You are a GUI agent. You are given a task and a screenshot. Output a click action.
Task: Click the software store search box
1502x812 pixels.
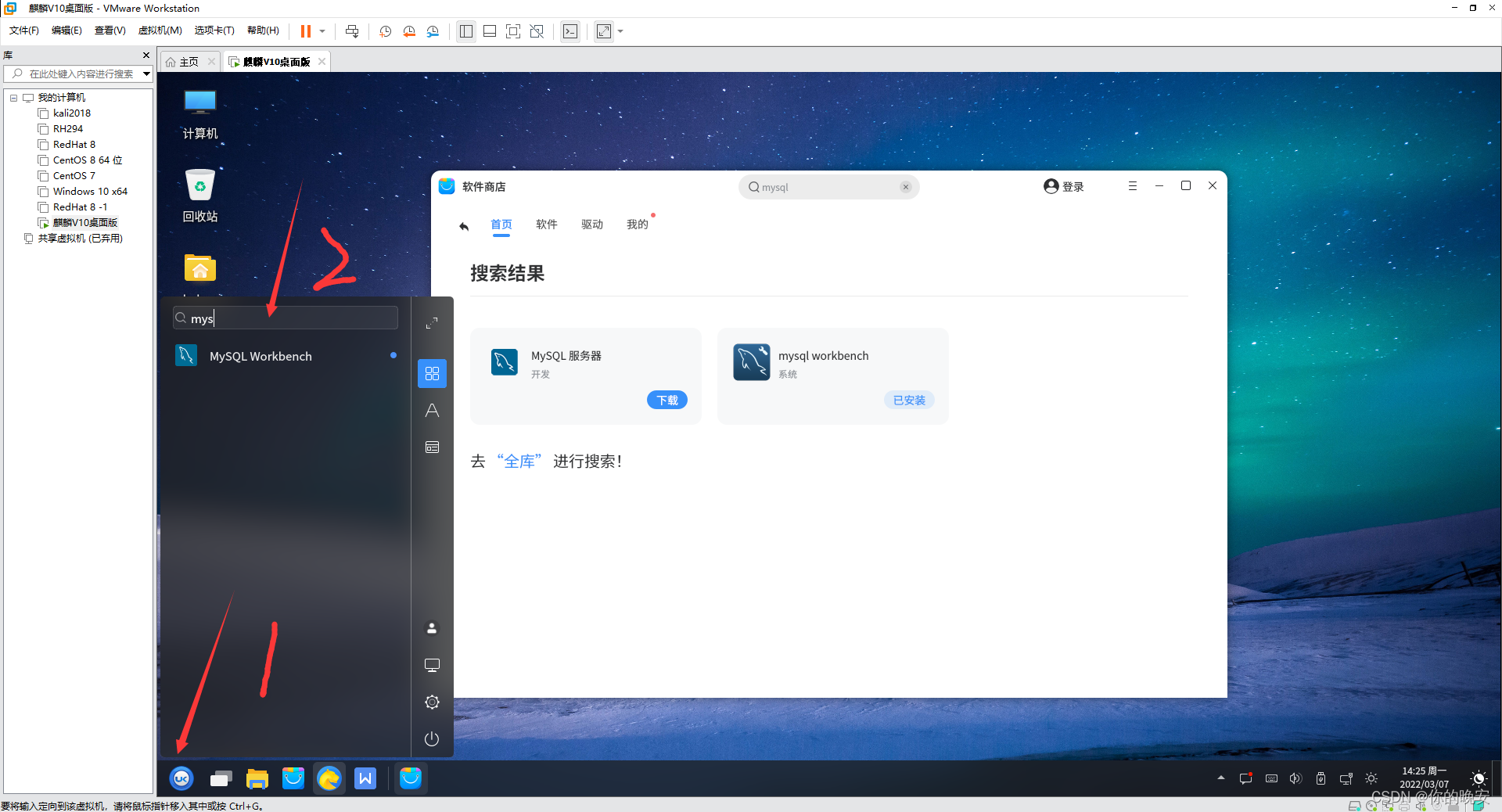click(x=828, y=187)
